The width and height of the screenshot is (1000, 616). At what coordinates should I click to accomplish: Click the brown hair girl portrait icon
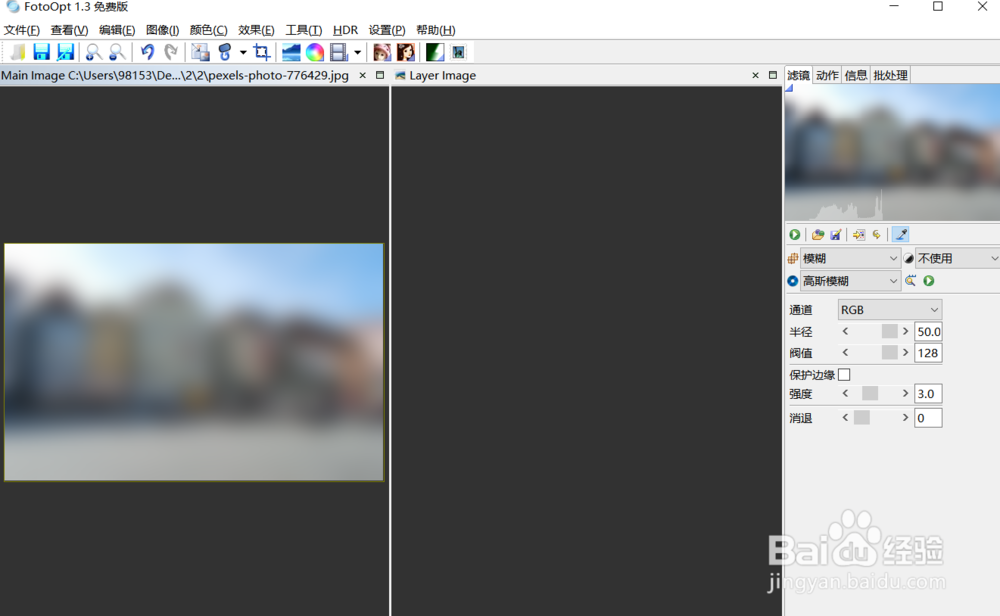406,52
